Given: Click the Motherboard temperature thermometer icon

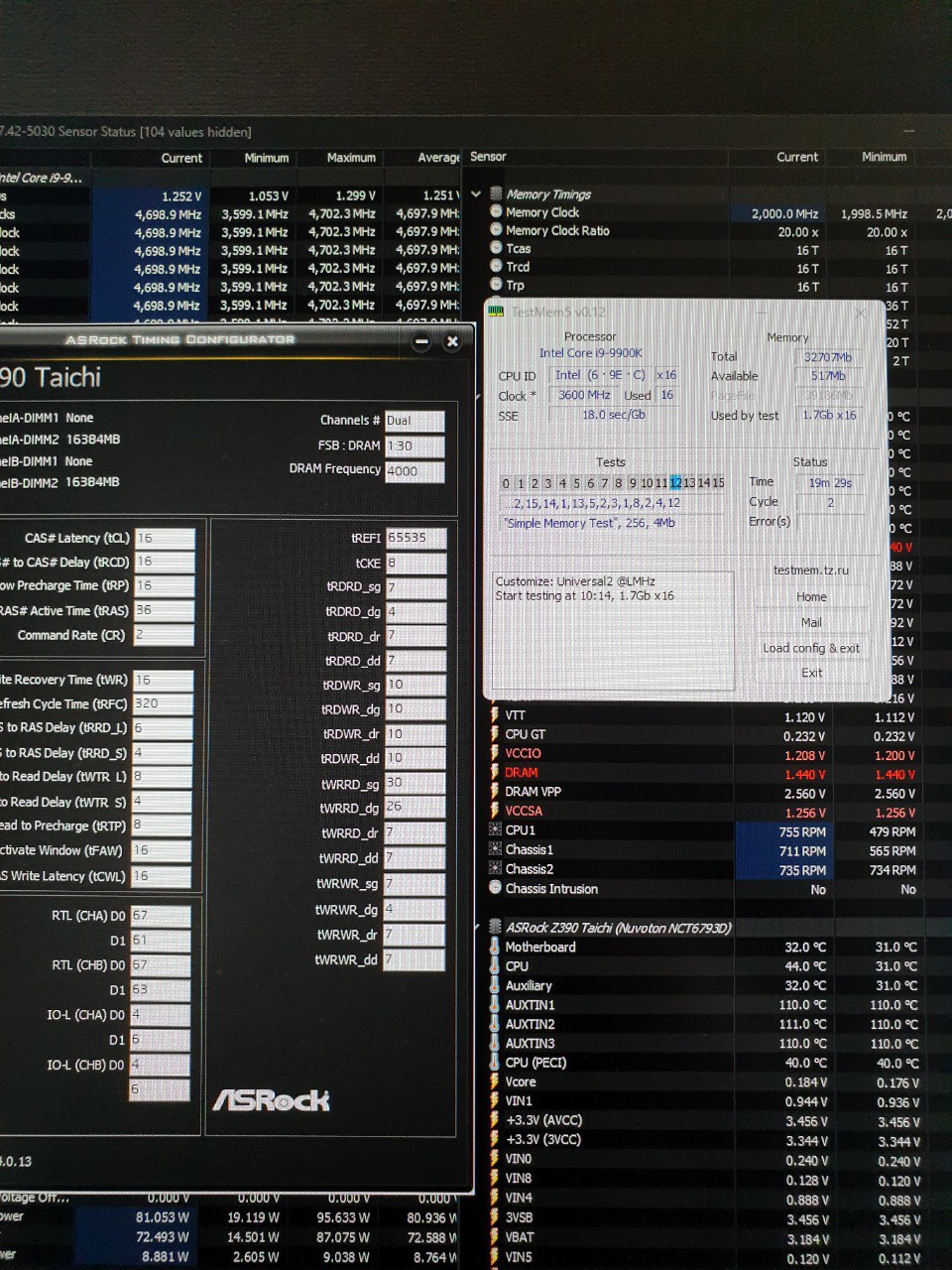Looking at the screenshot, I should [x=495, y=947].
